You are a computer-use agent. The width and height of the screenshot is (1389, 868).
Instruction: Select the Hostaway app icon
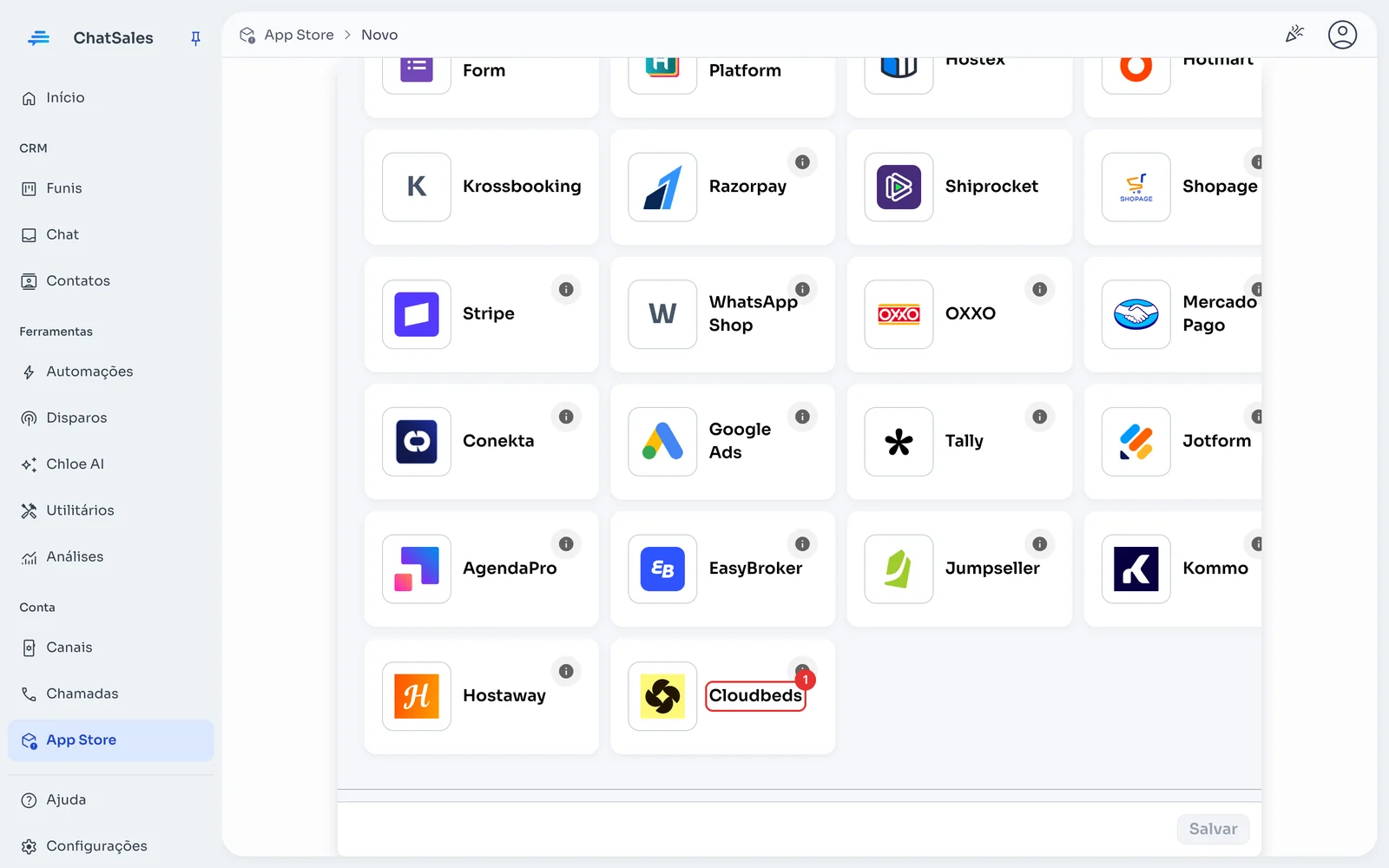click(417, 696)
